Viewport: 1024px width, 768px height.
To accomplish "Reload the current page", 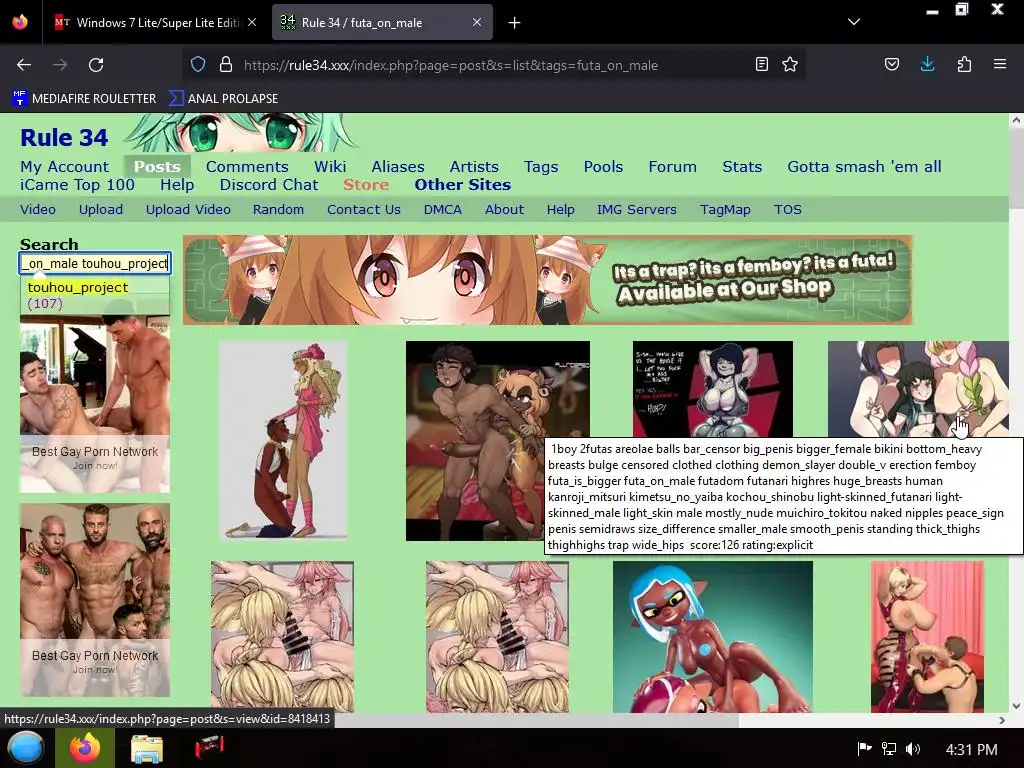I will coord(96,65).
